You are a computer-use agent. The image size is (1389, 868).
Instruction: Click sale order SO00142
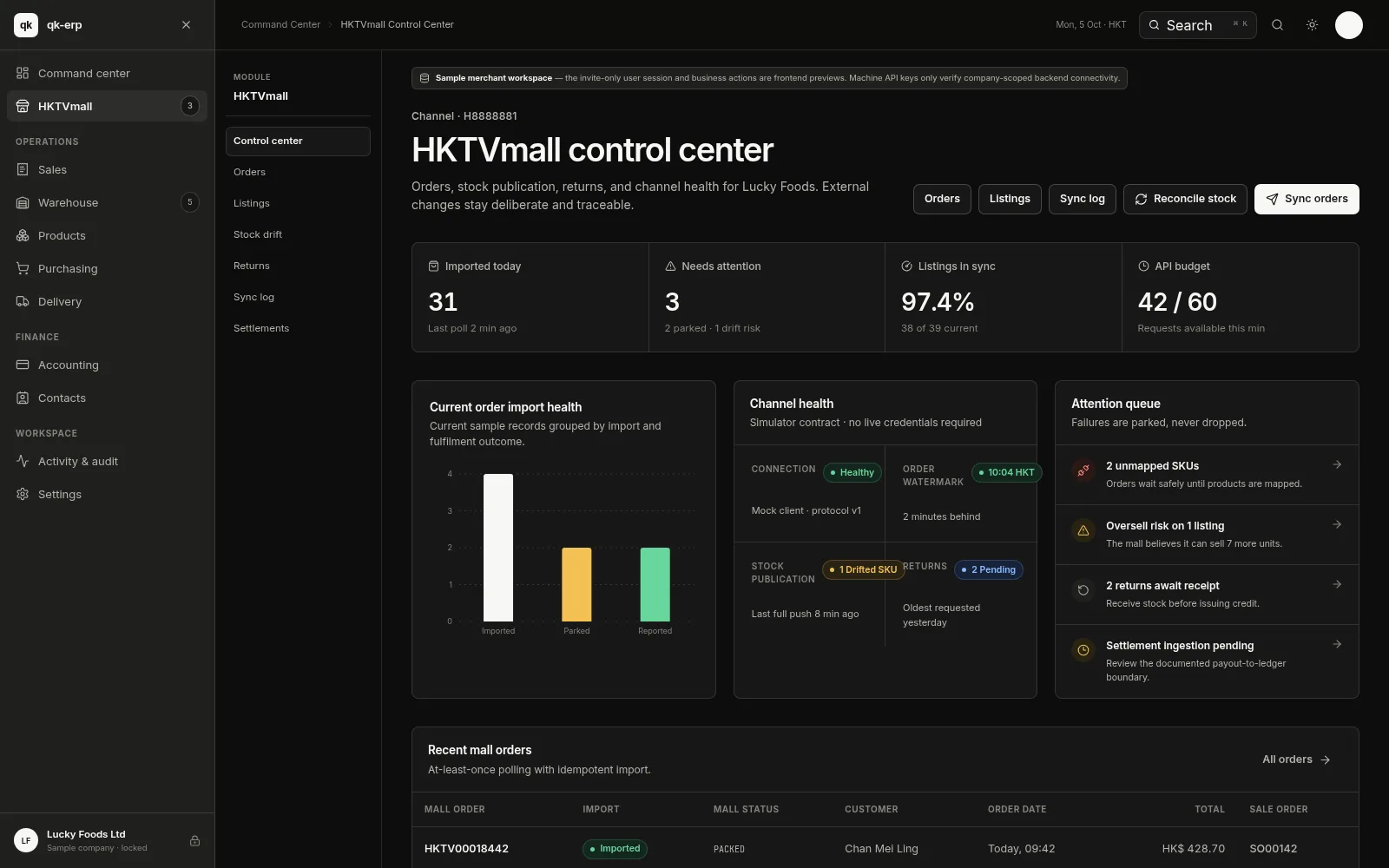[x=1273, y=848]
